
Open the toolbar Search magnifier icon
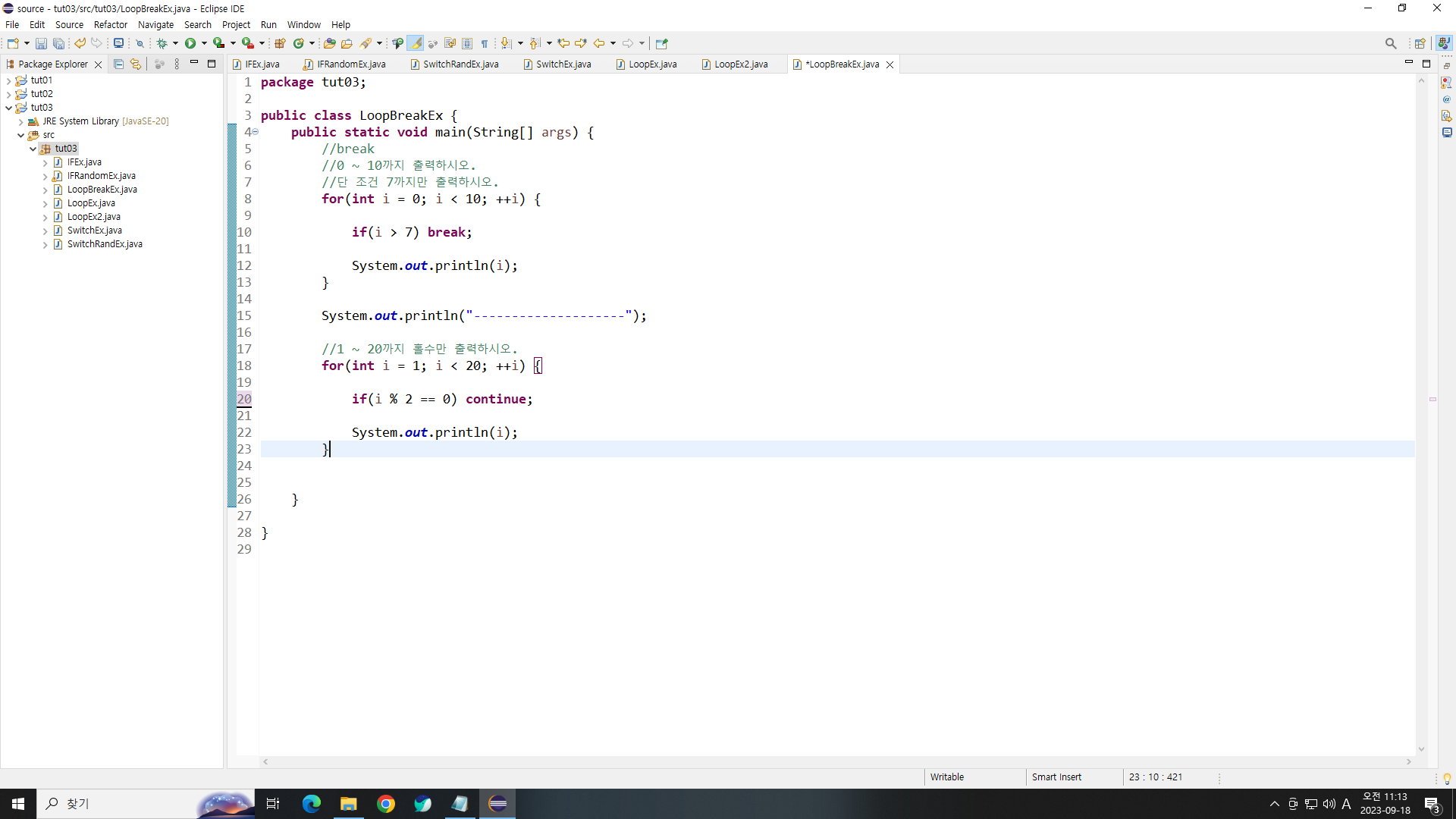click(x=1390, y=43)
